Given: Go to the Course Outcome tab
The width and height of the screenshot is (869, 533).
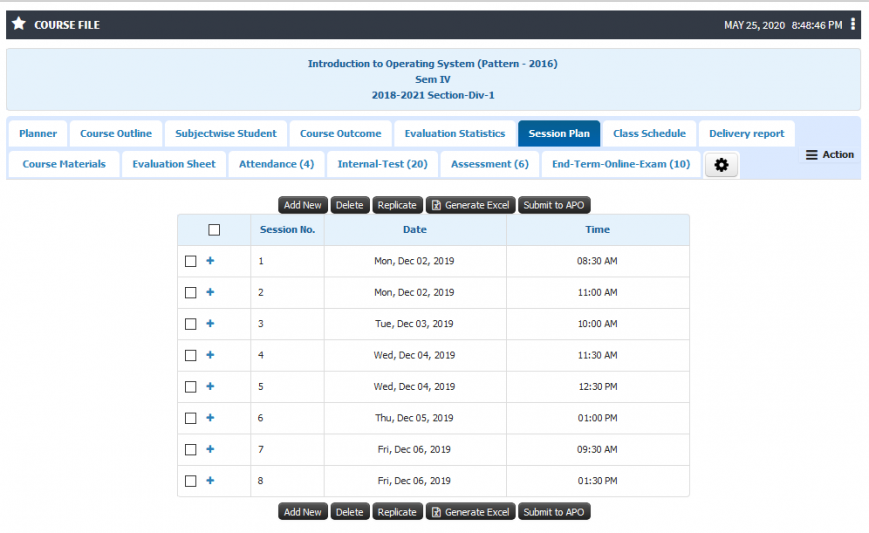Looking at the screenshot, I should [x=340, y=134].
